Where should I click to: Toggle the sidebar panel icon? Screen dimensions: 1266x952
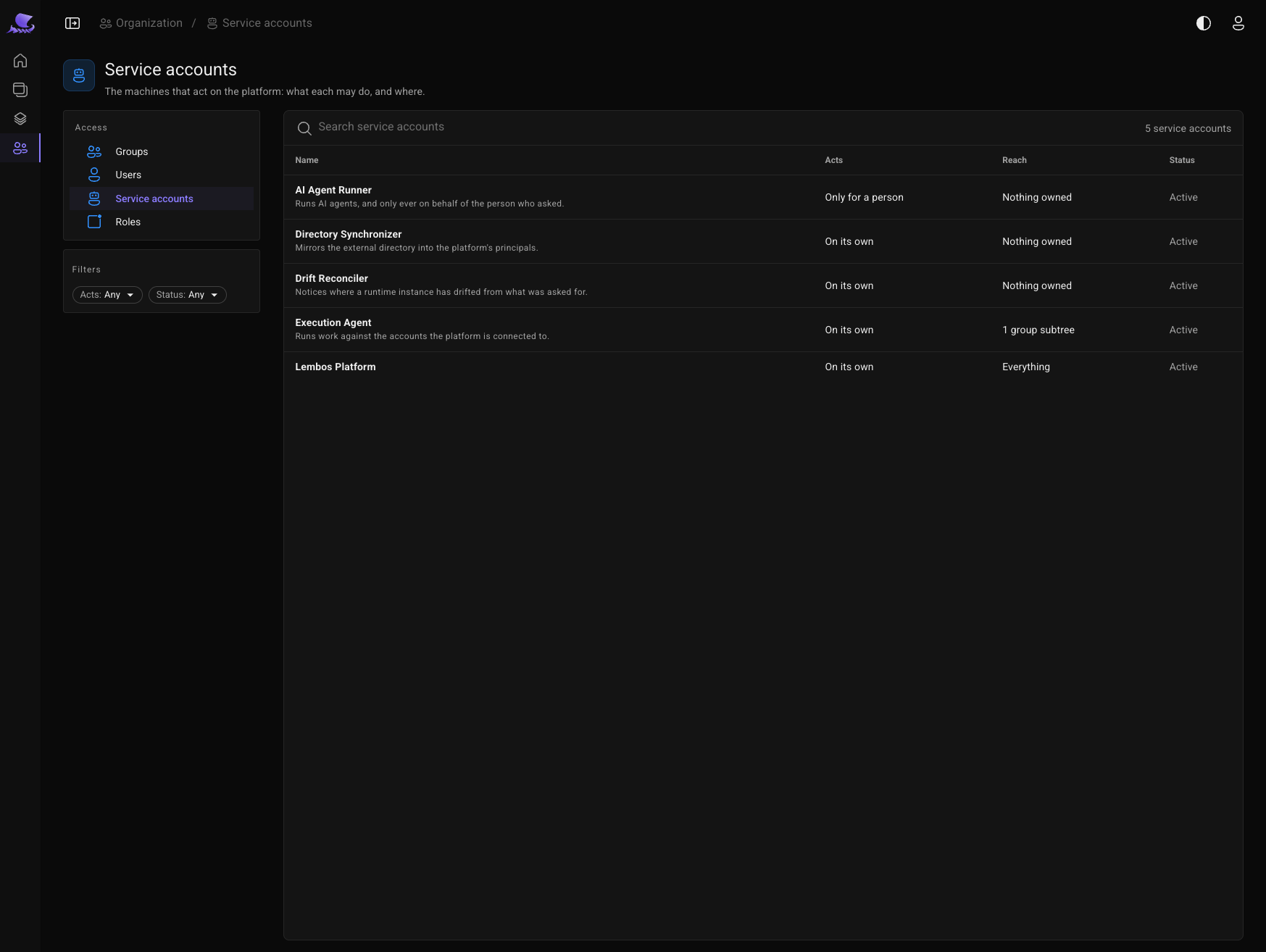tap(72, 23)
